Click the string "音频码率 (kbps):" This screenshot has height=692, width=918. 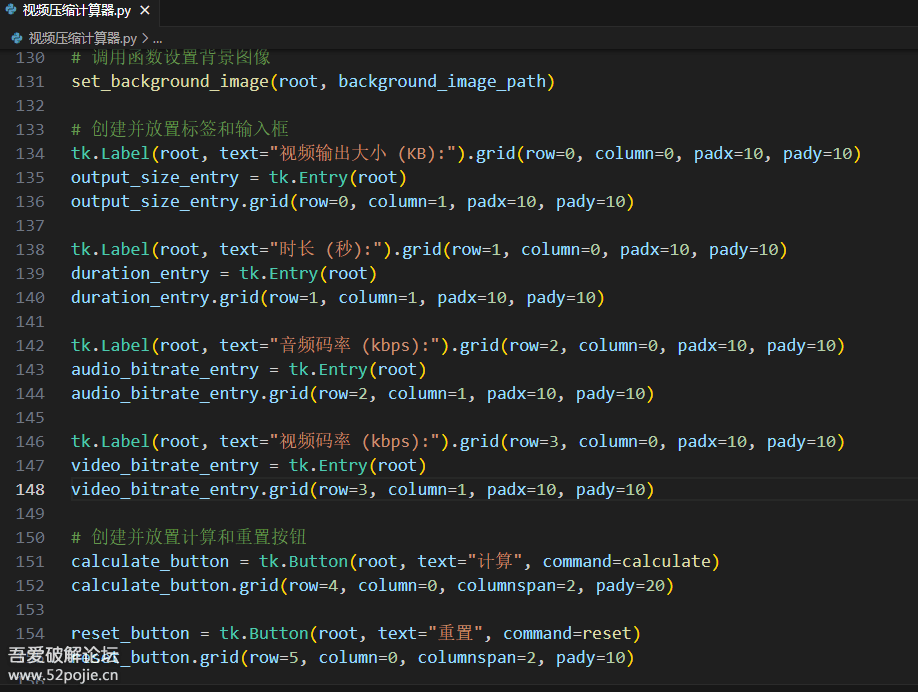point(354,345)
